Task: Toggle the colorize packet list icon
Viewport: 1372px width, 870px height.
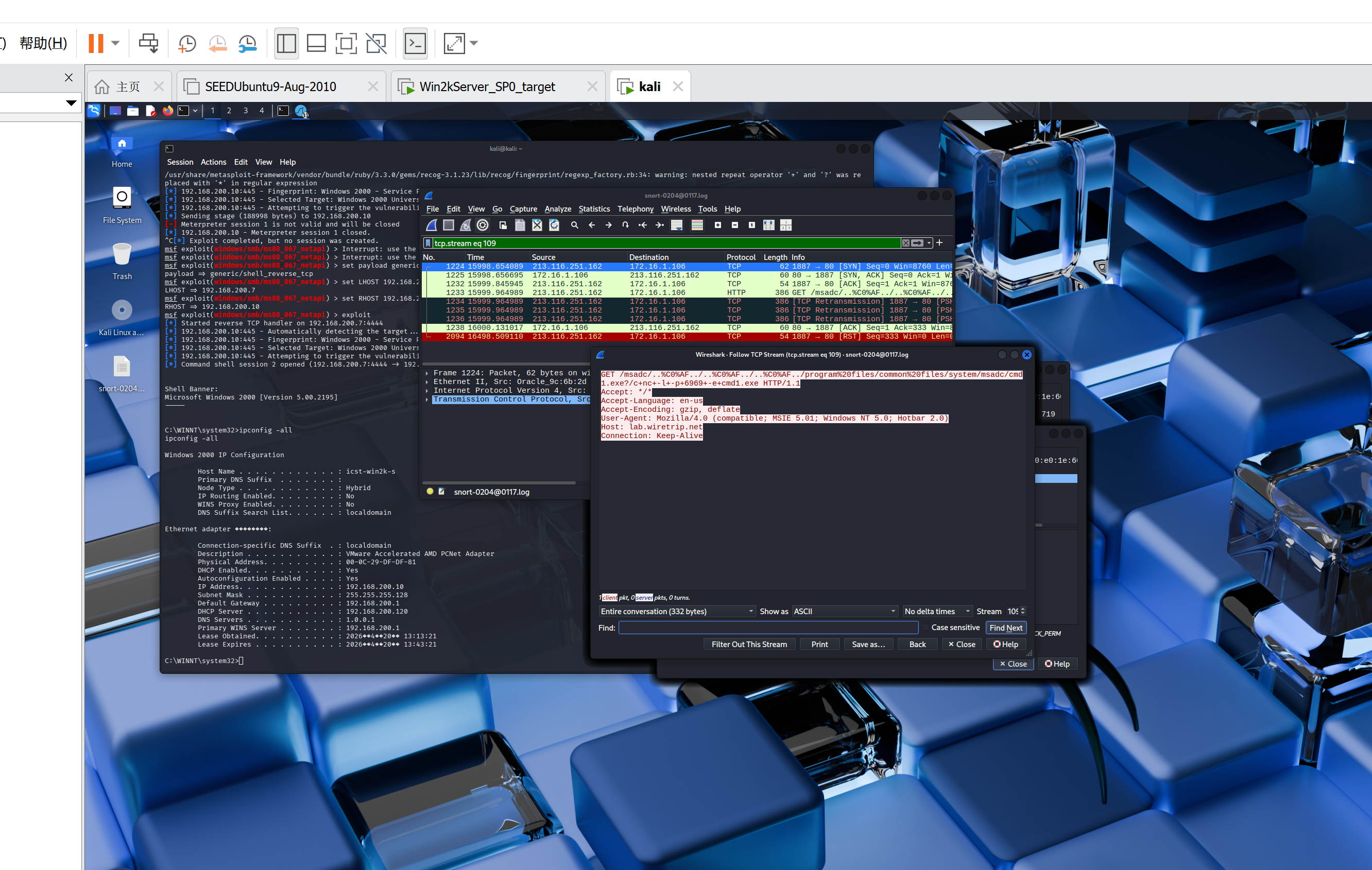Action: tap(697, 225)
